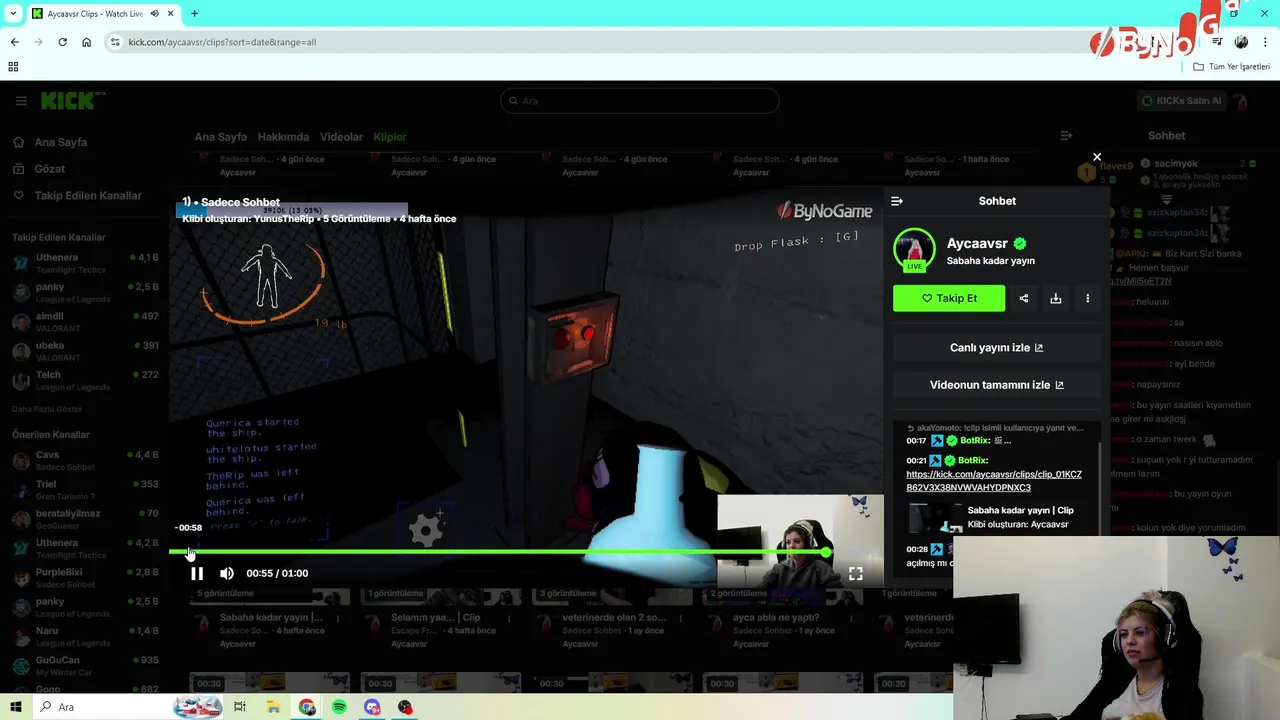This screenshot has width=1280, height=720.
Task: Open Triel Gran Turismo channel
Action: coord(85,490)
